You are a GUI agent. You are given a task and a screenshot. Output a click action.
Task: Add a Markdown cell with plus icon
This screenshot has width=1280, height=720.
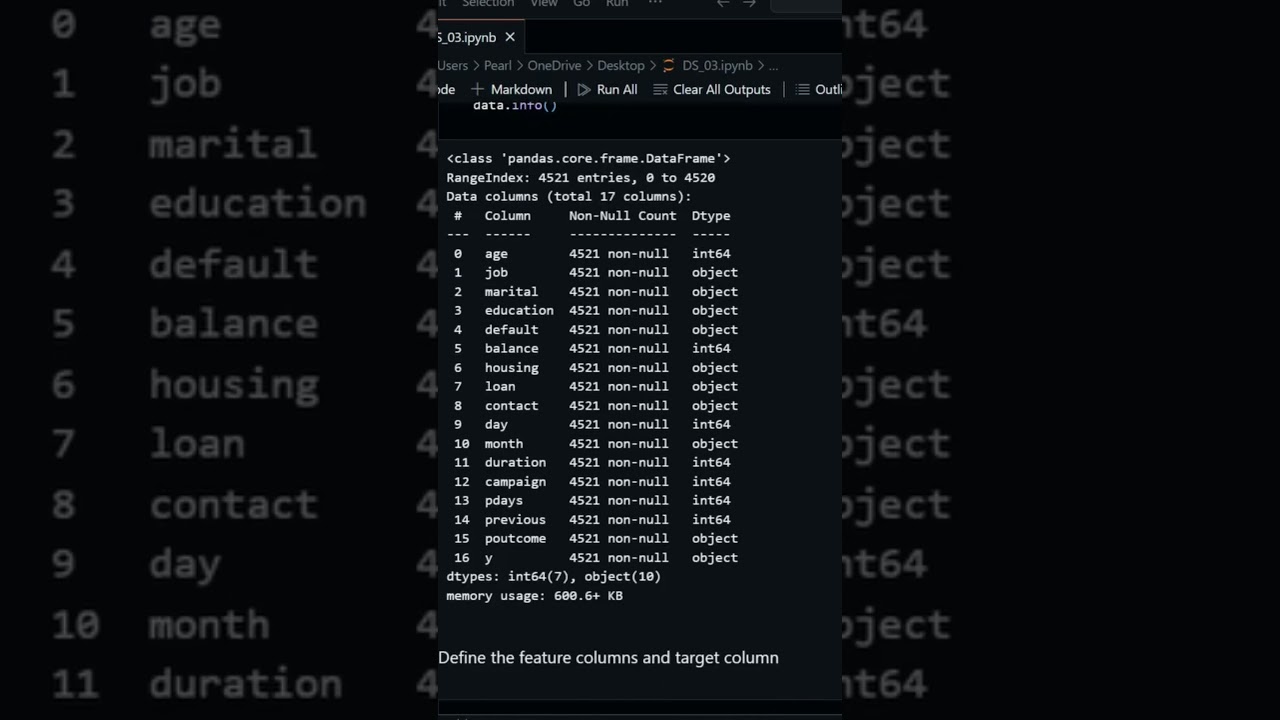click(477, 90)
